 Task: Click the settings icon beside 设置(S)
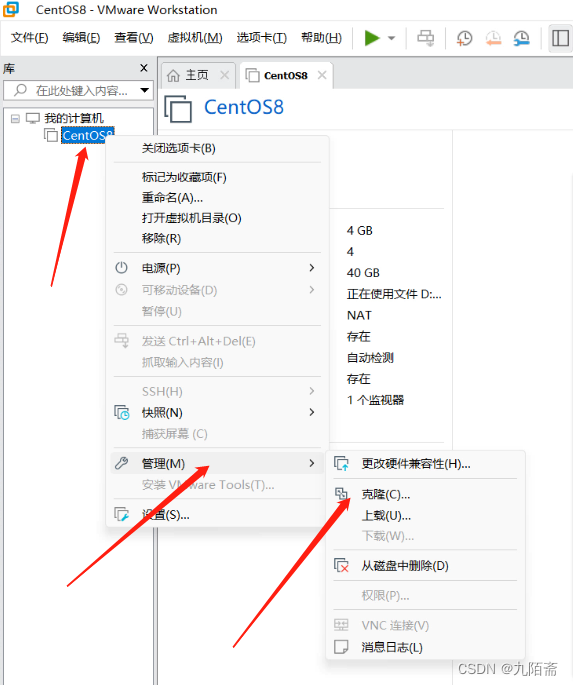pyautogui.click(x=121, y=515)
